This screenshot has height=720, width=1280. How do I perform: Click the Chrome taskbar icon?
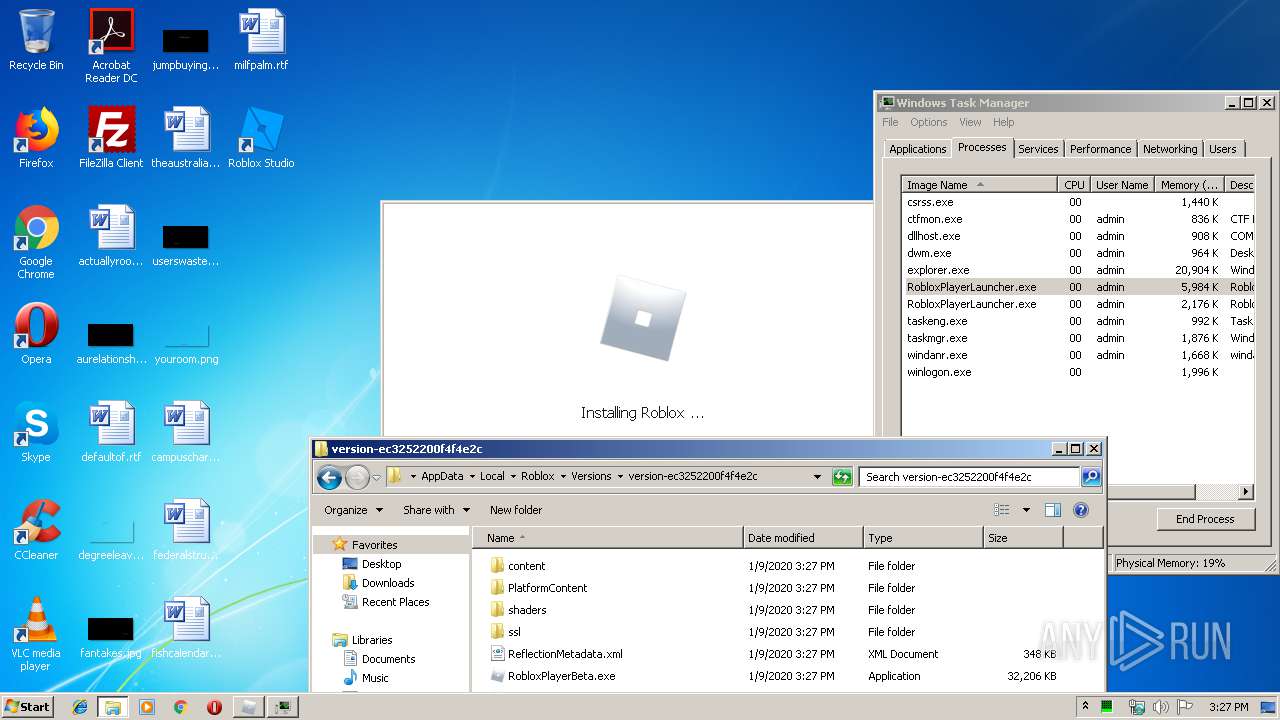point(180,707)
